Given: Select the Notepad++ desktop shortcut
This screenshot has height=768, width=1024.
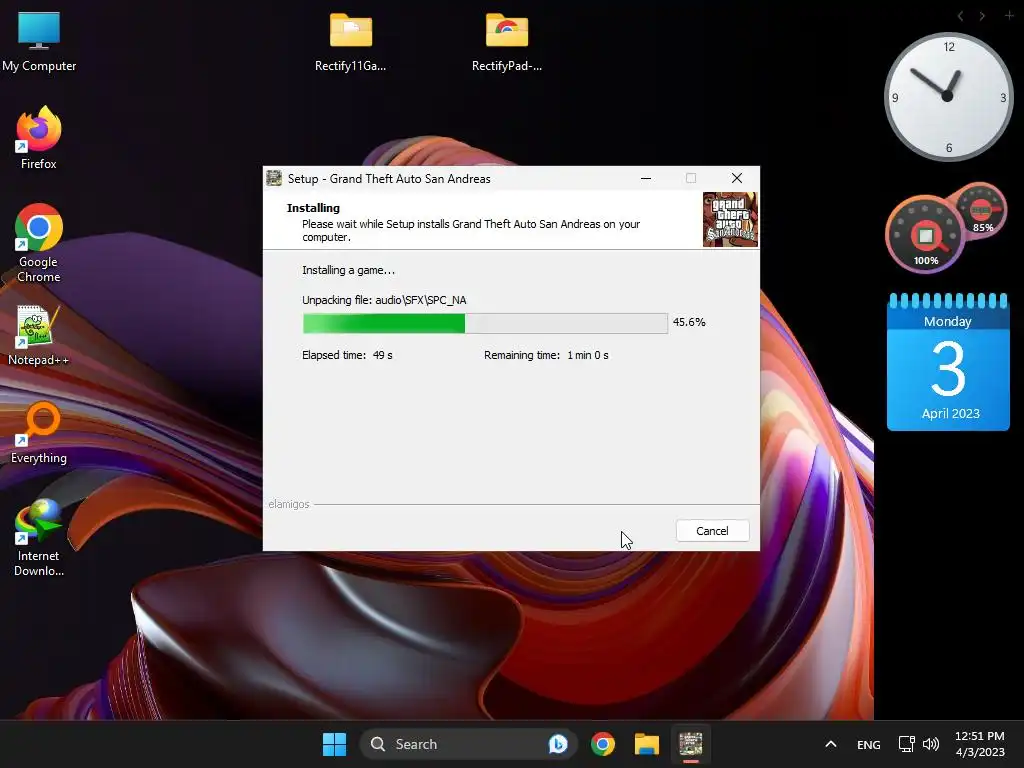Looking at the screenshot, I should click(x=39, y=336).
